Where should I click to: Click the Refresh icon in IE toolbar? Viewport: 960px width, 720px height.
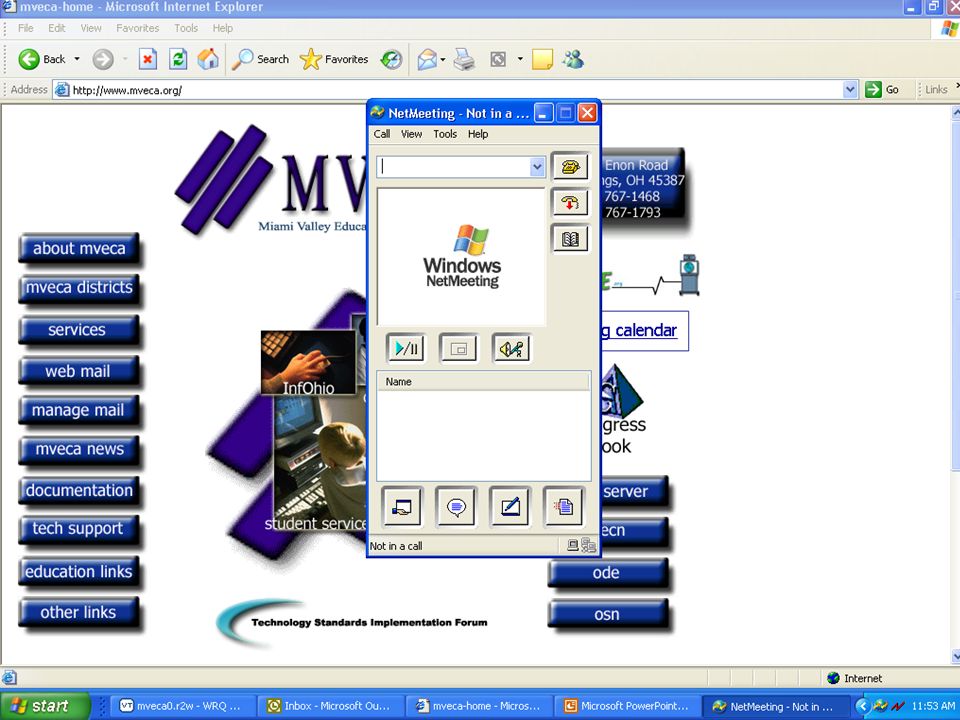178,59
